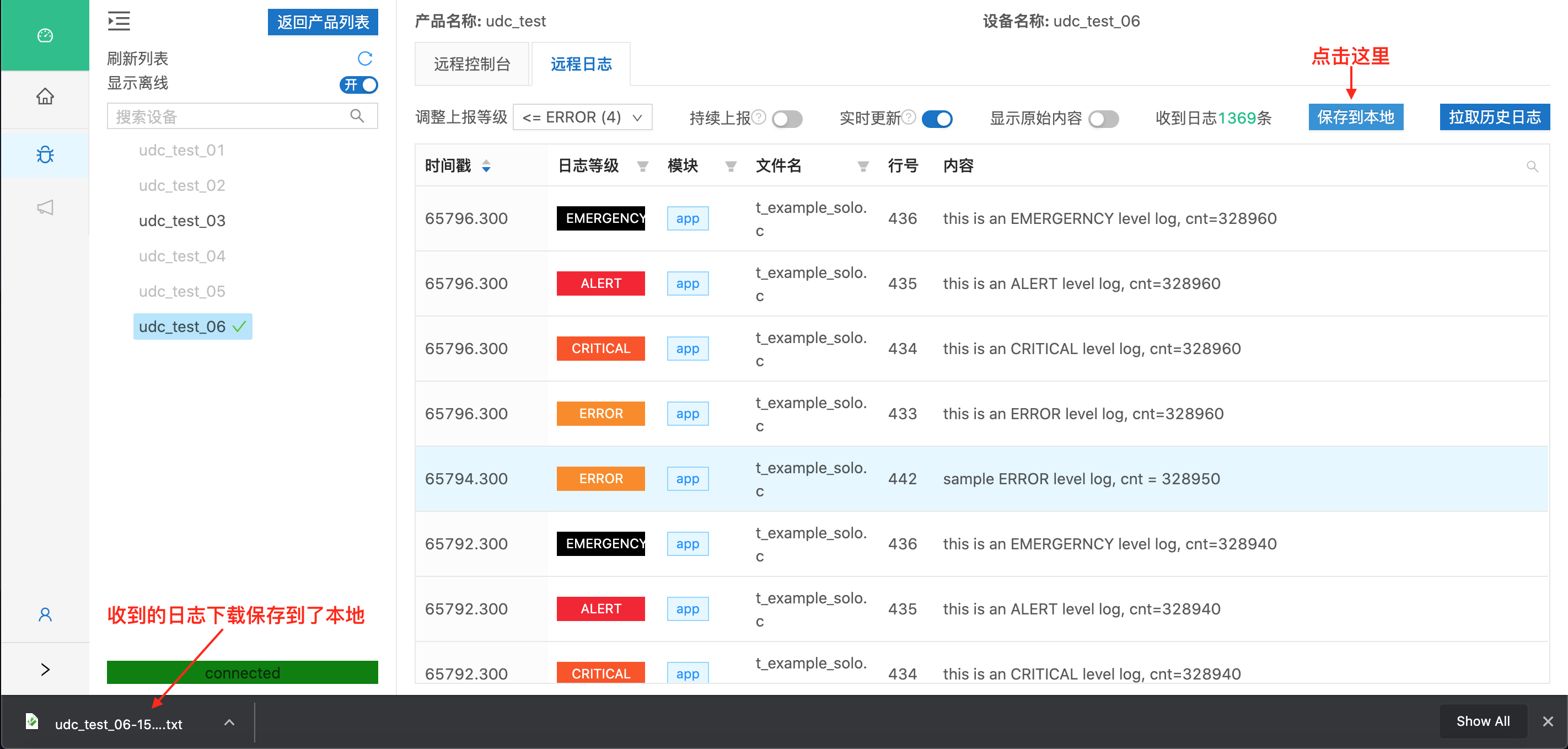Image resolution: width=1568 pixels, height=749 pixels.
Task: Enable the 持续上报 switch
Action: pos(787,119)
